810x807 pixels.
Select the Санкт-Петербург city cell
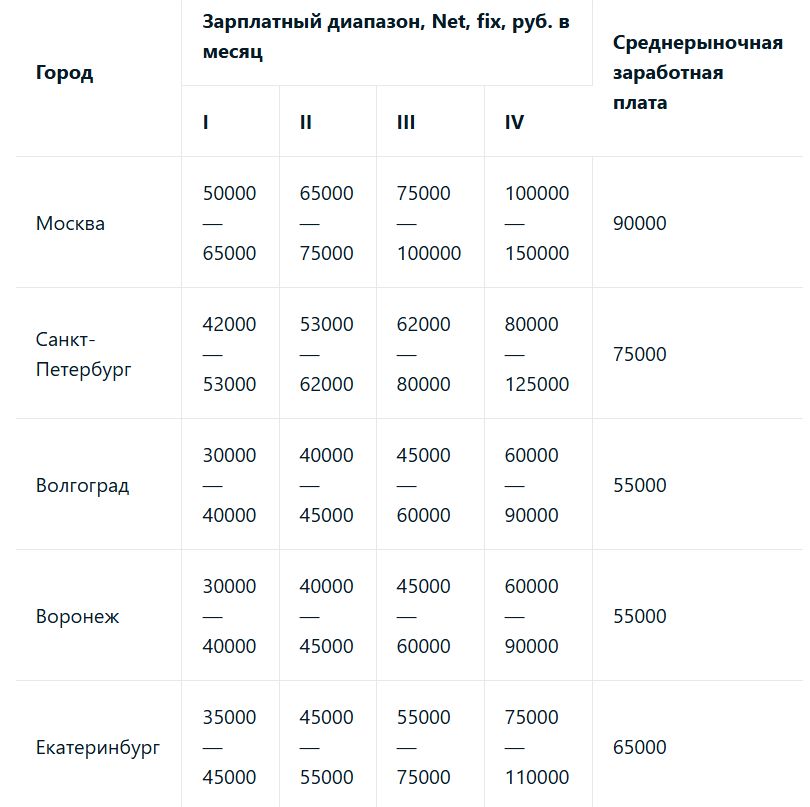83,354
